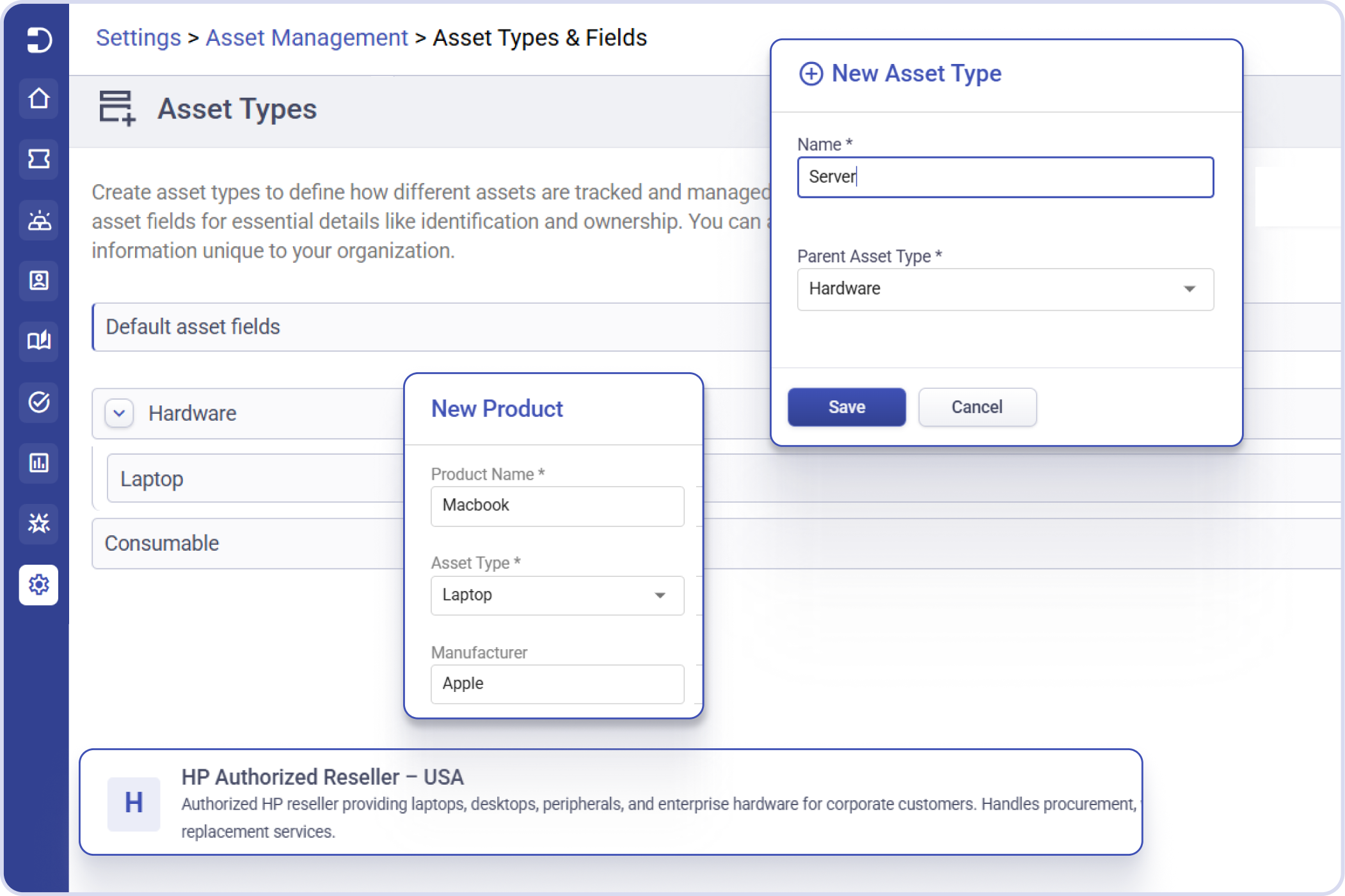Cancel the New Asset Type dialog
This screenshot has width=1345, height=896.
[977, 407]
